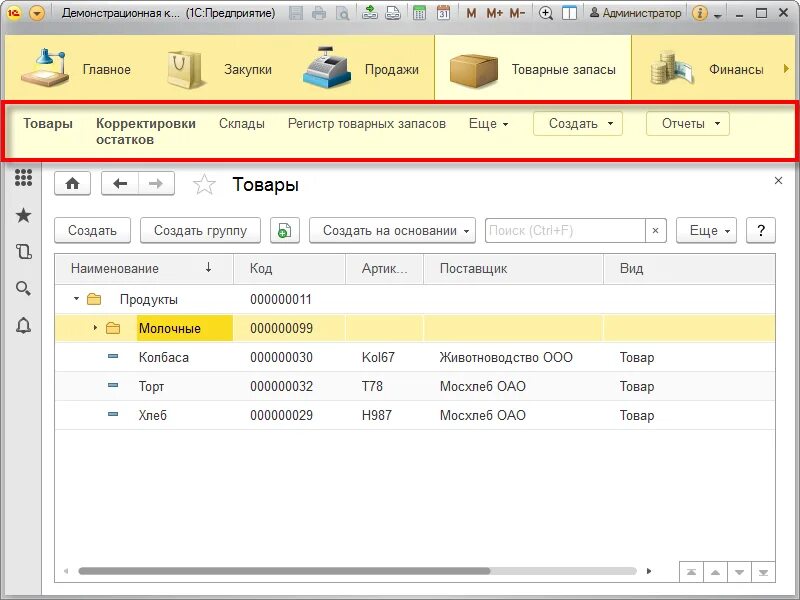Open notifications bell in sidebar
800x600 pixels.
tap(23, 326)
